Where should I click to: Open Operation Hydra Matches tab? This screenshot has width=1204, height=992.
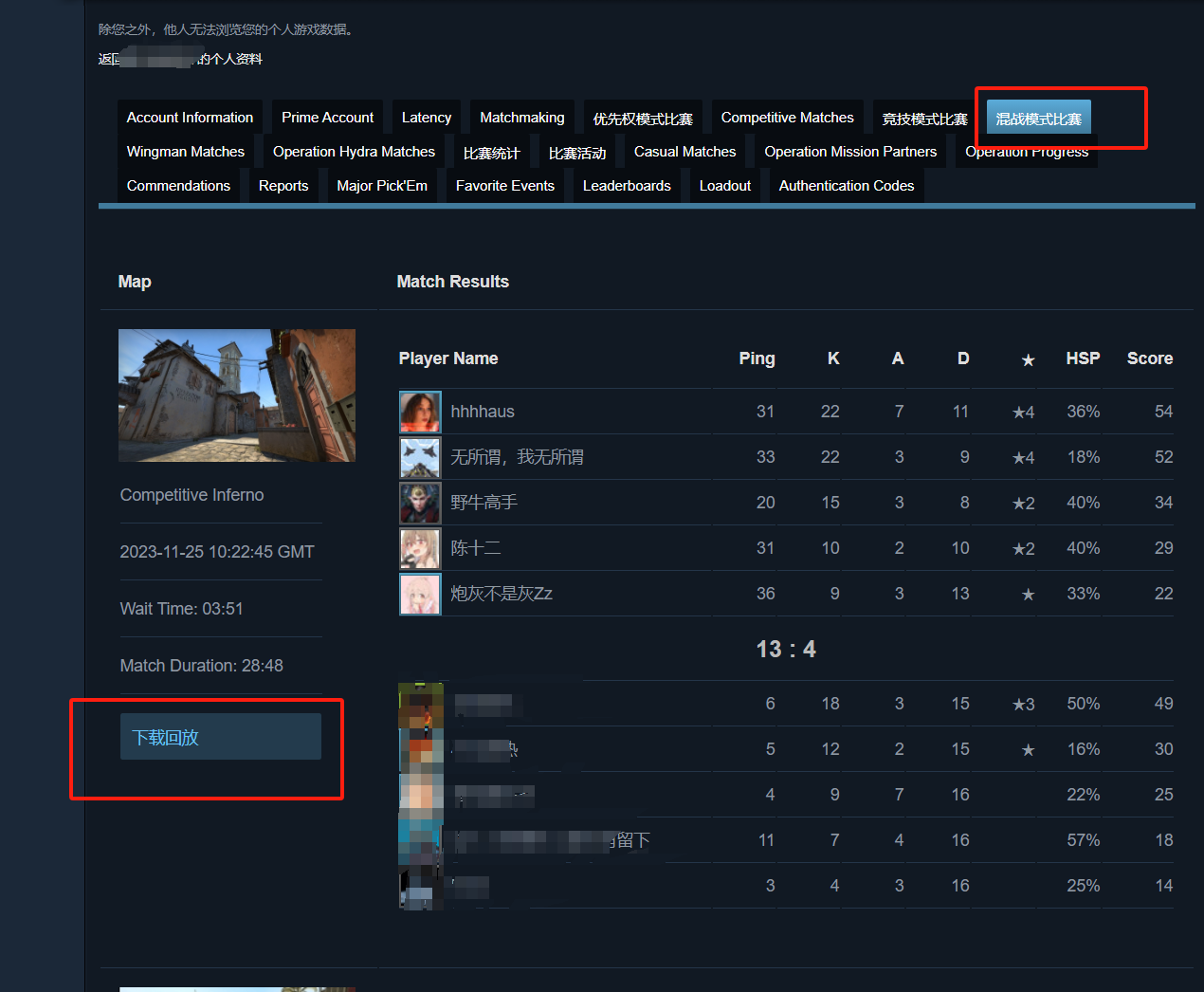pos(354,152)
